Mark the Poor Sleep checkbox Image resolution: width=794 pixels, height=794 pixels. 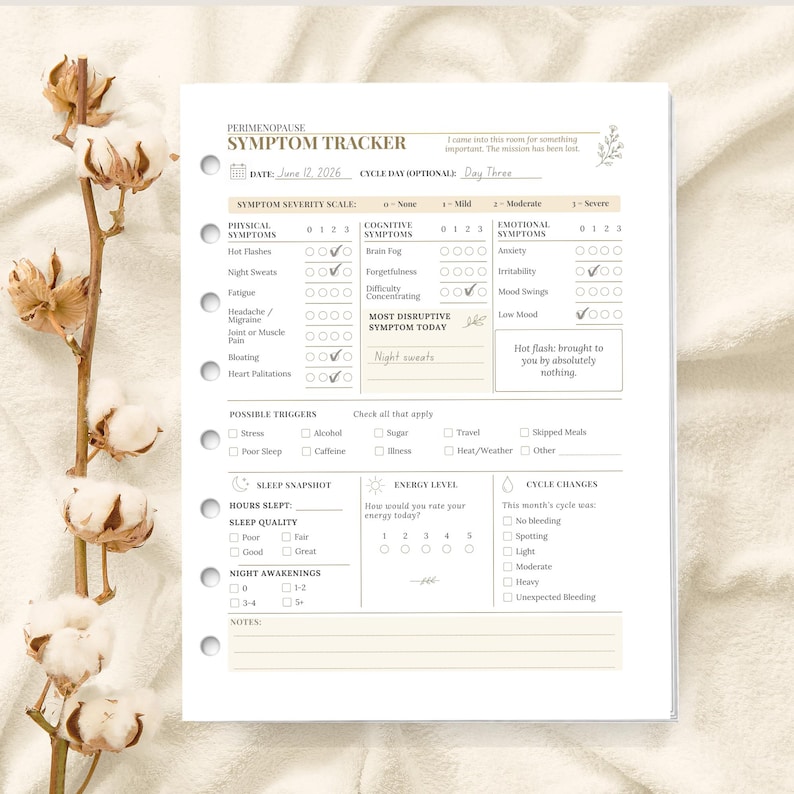coord(233,451)
